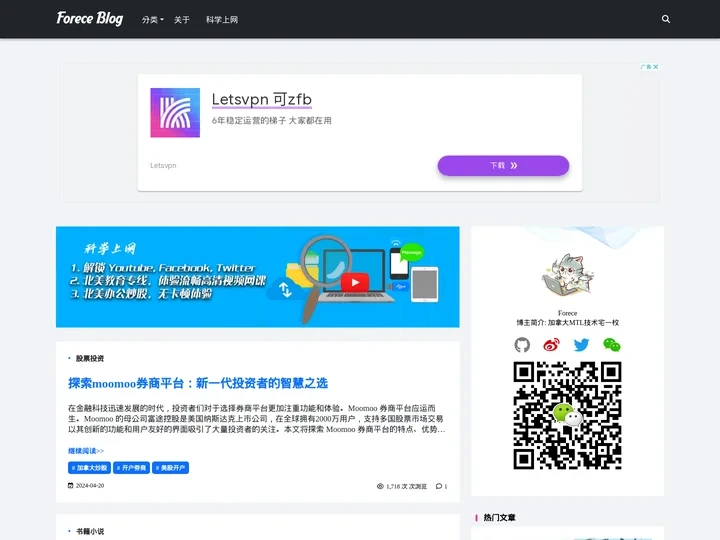Click the Forece author name in the sidebar
This screenshot has width=720, height=540.
(568, 313)
